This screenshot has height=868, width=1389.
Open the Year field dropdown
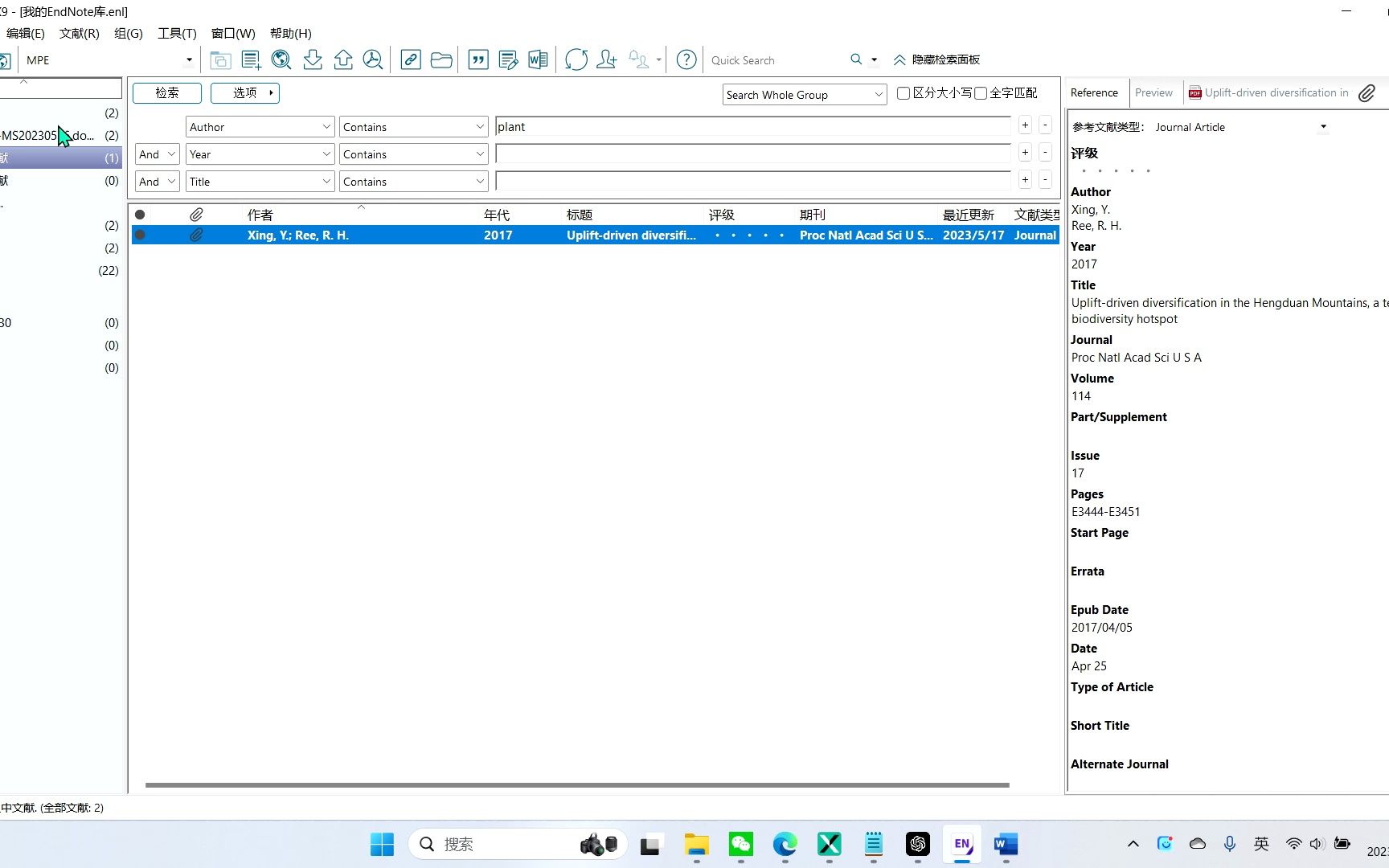pyautogui.click(x=260, y=154)
